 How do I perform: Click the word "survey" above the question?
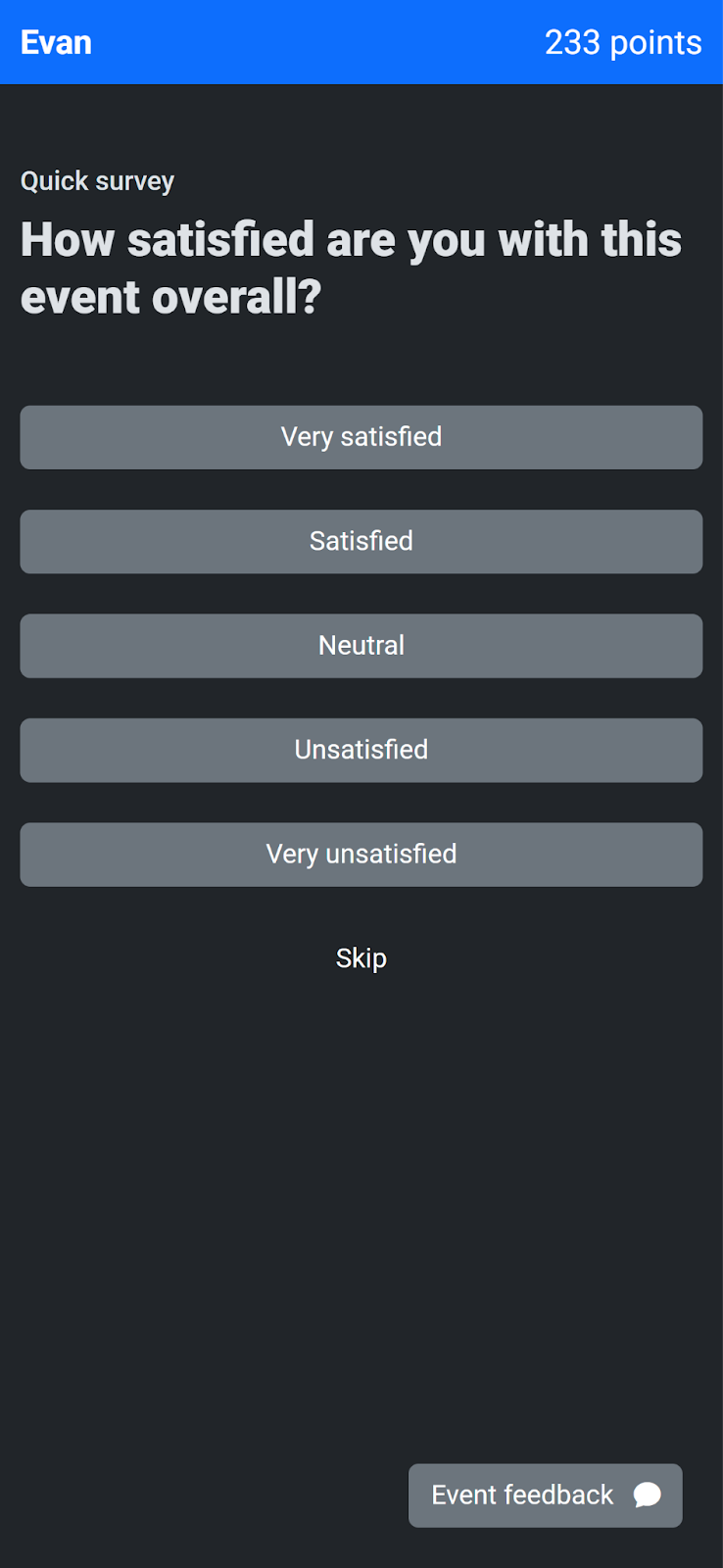coord(135,181)
